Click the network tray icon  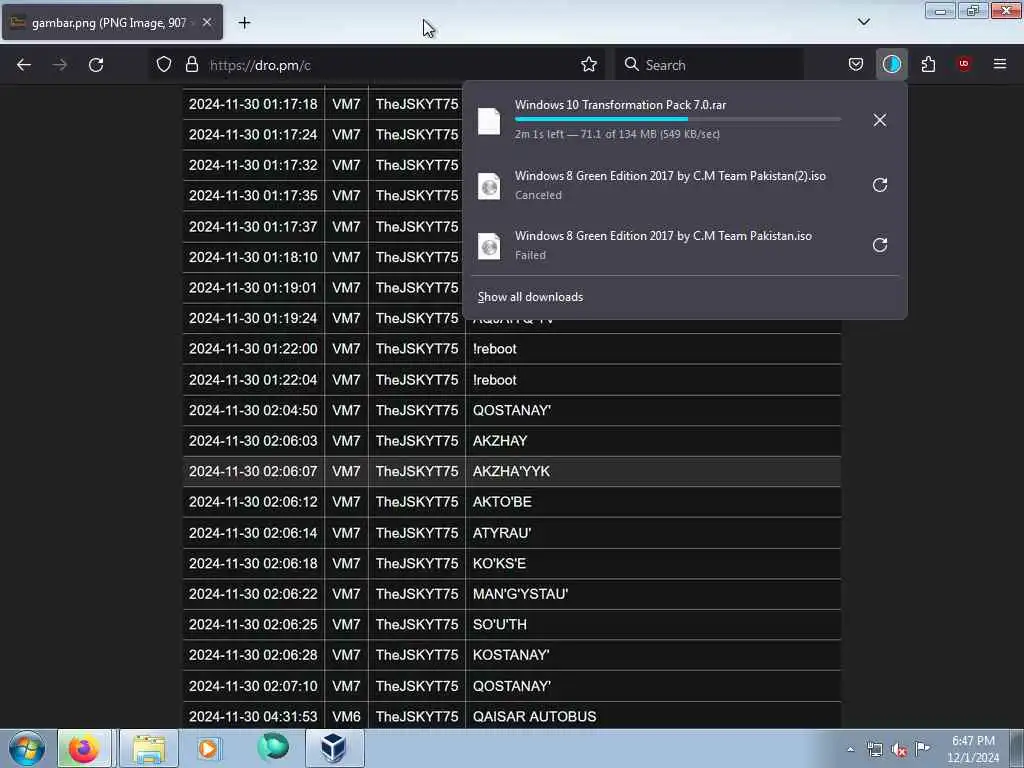(874, 750)
